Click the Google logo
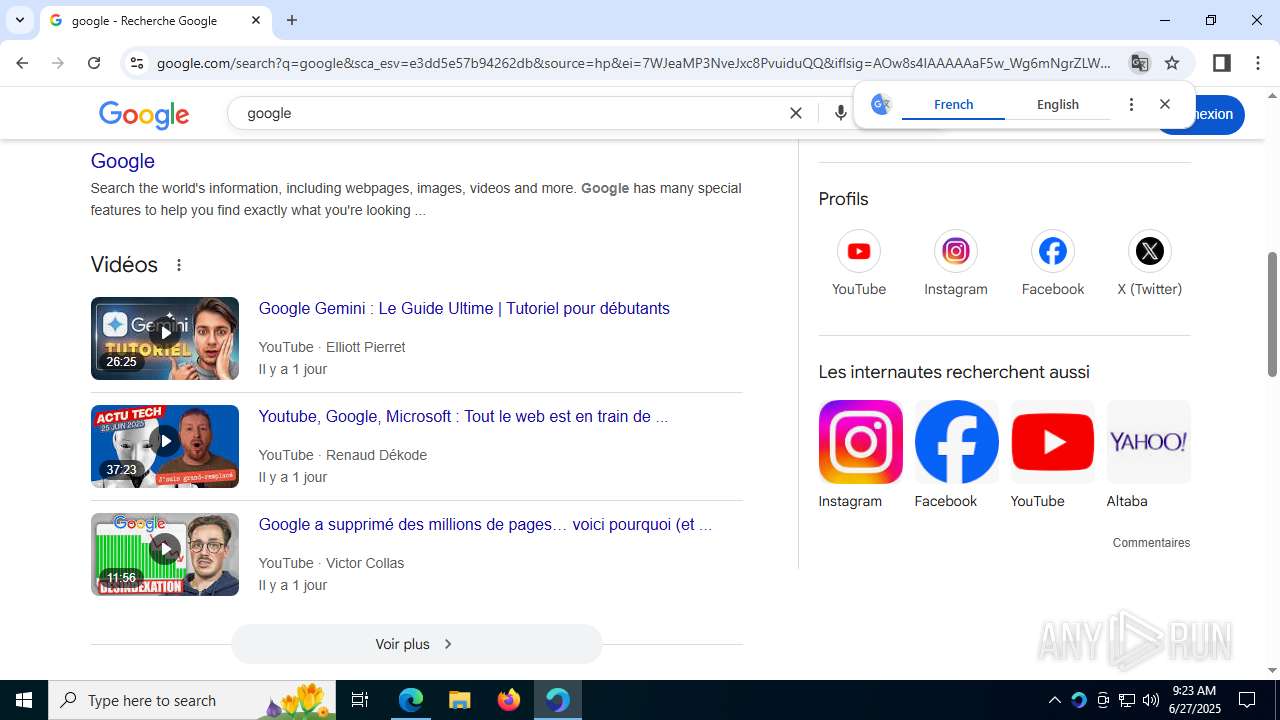 [144, 114]
